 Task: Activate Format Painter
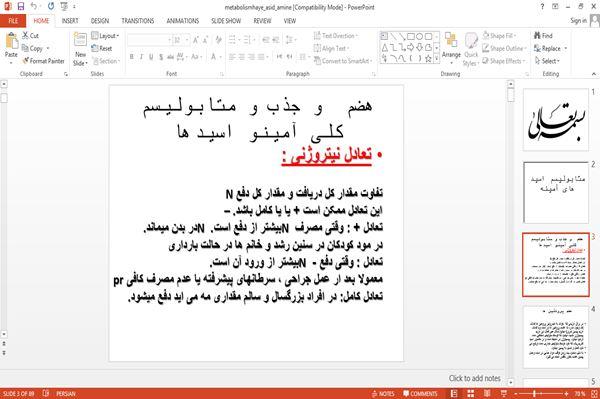pyautogui.click(x=44, y=61)
